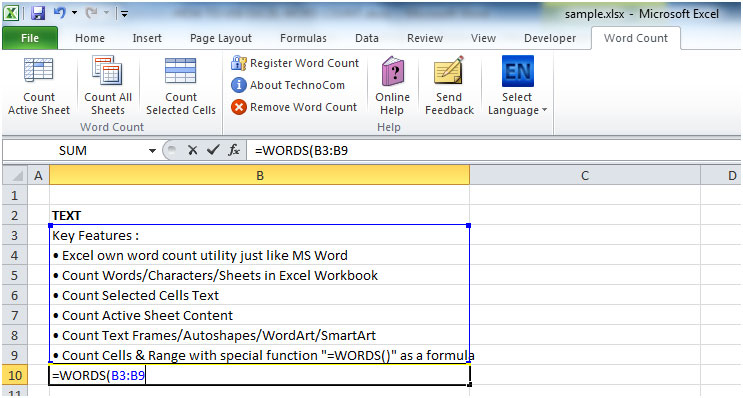The width and height of the screenshot is (743, 398).
Task: Click the Undo arrow icon
Action: [x=60, y=13]
